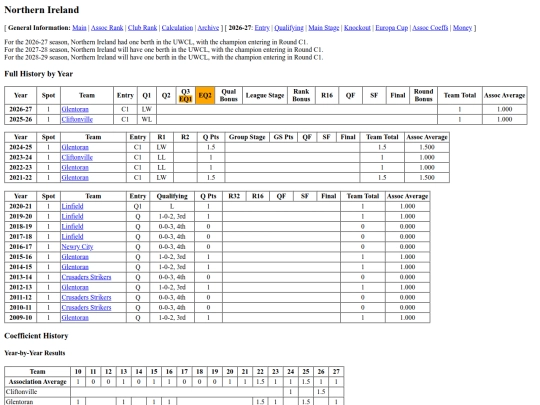View the Assoc Coeffs link
This screenshot has height=405, width=540.
(430, 28)
